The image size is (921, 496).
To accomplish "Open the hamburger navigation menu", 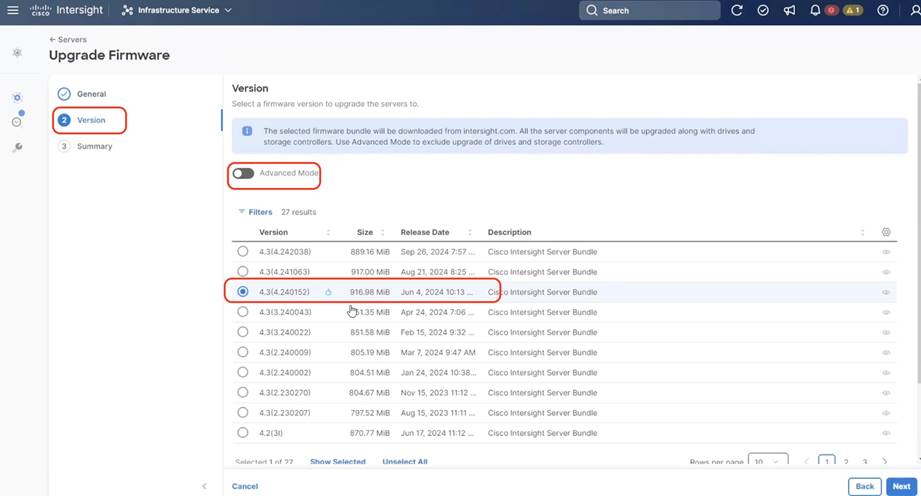I will [x=13, y=11].
